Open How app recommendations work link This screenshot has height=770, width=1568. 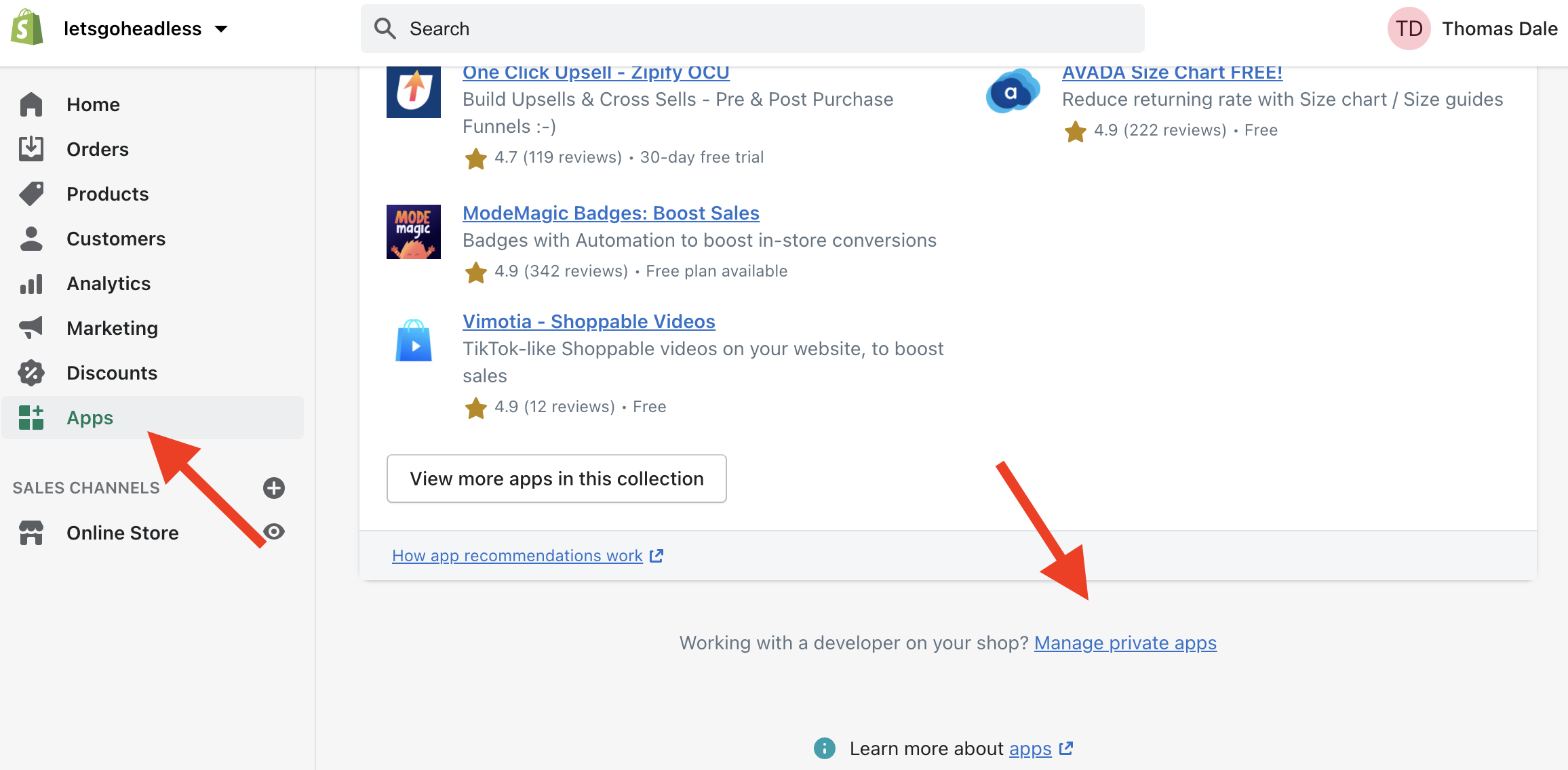[517, 556]
